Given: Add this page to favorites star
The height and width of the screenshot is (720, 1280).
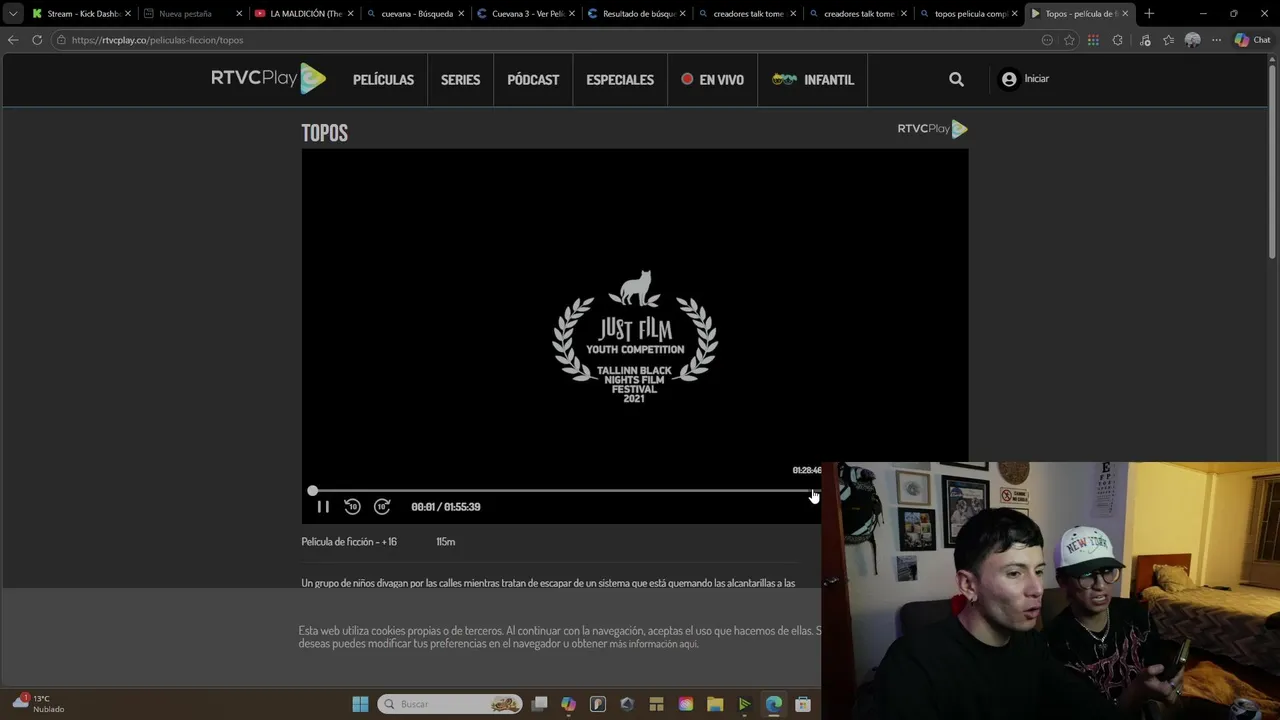Looking at the screenshot, I should [1069, 40].
